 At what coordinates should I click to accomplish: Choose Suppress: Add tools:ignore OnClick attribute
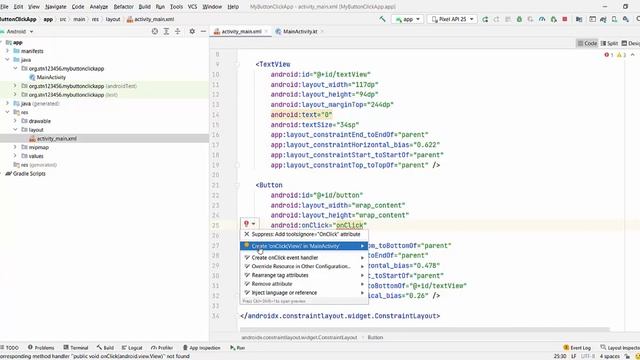coord(304,234)
